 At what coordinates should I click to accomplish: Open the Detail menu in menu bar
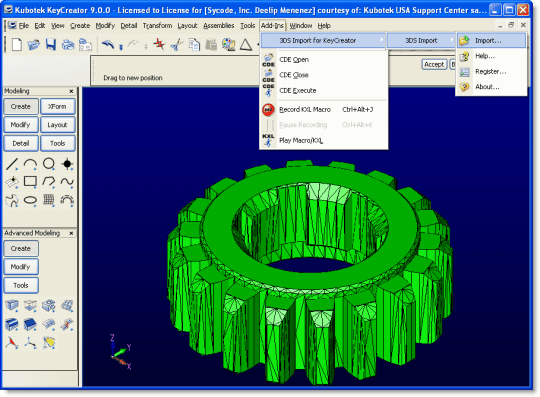click(x=128, y=26)
